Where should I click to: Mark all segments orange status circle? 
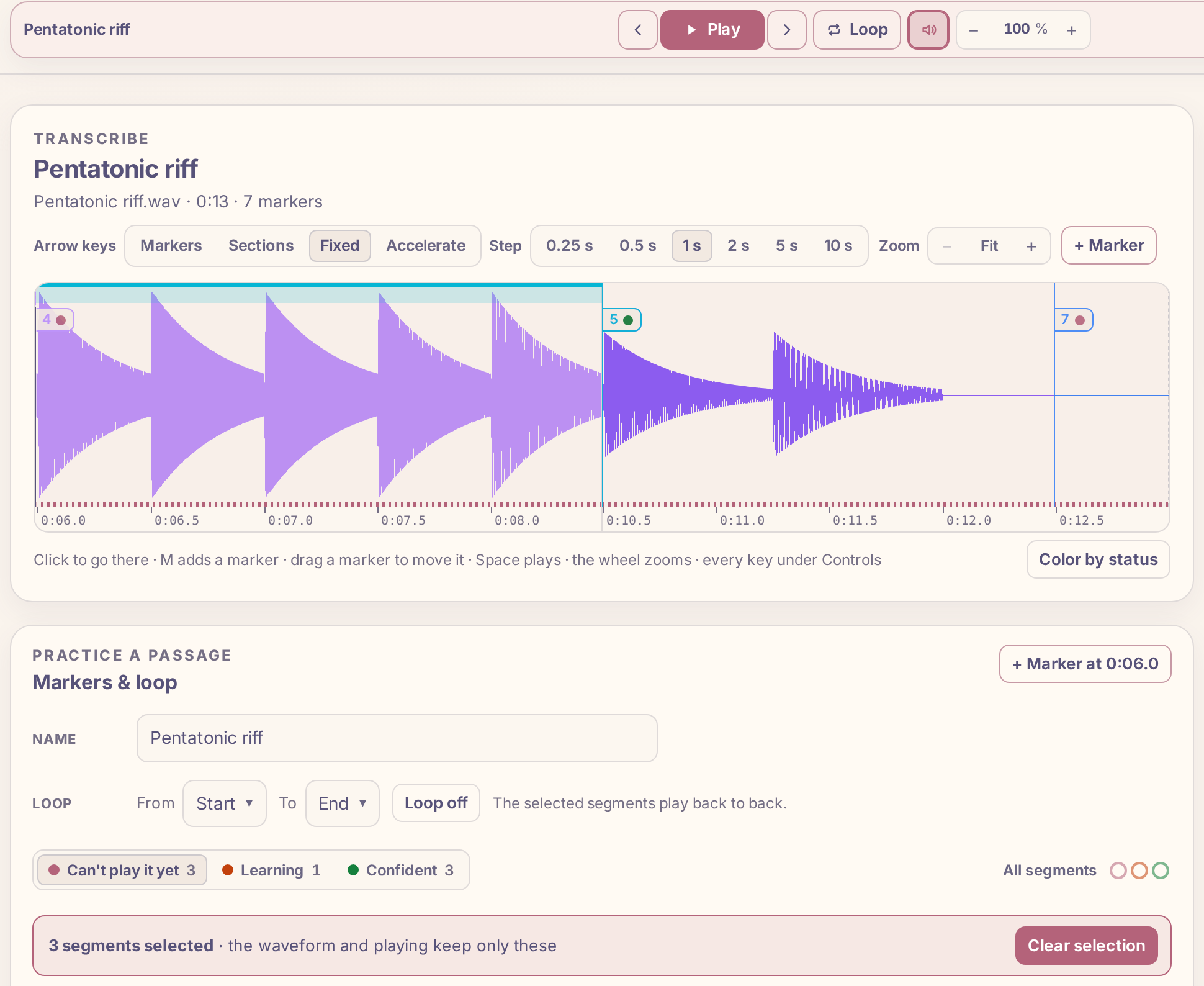[1139, 871]
